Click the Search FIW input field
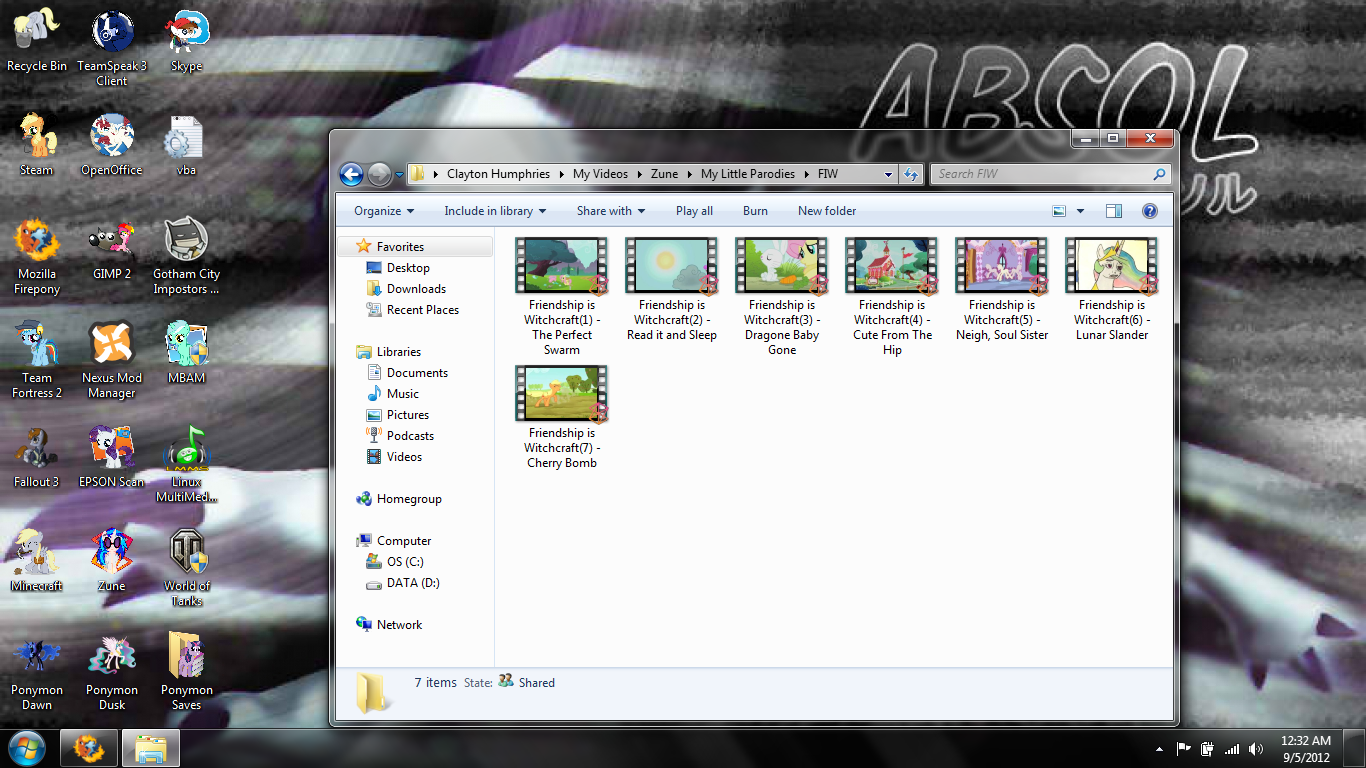Screen dimensions: 1366x768 click(x=1050, y=174)
